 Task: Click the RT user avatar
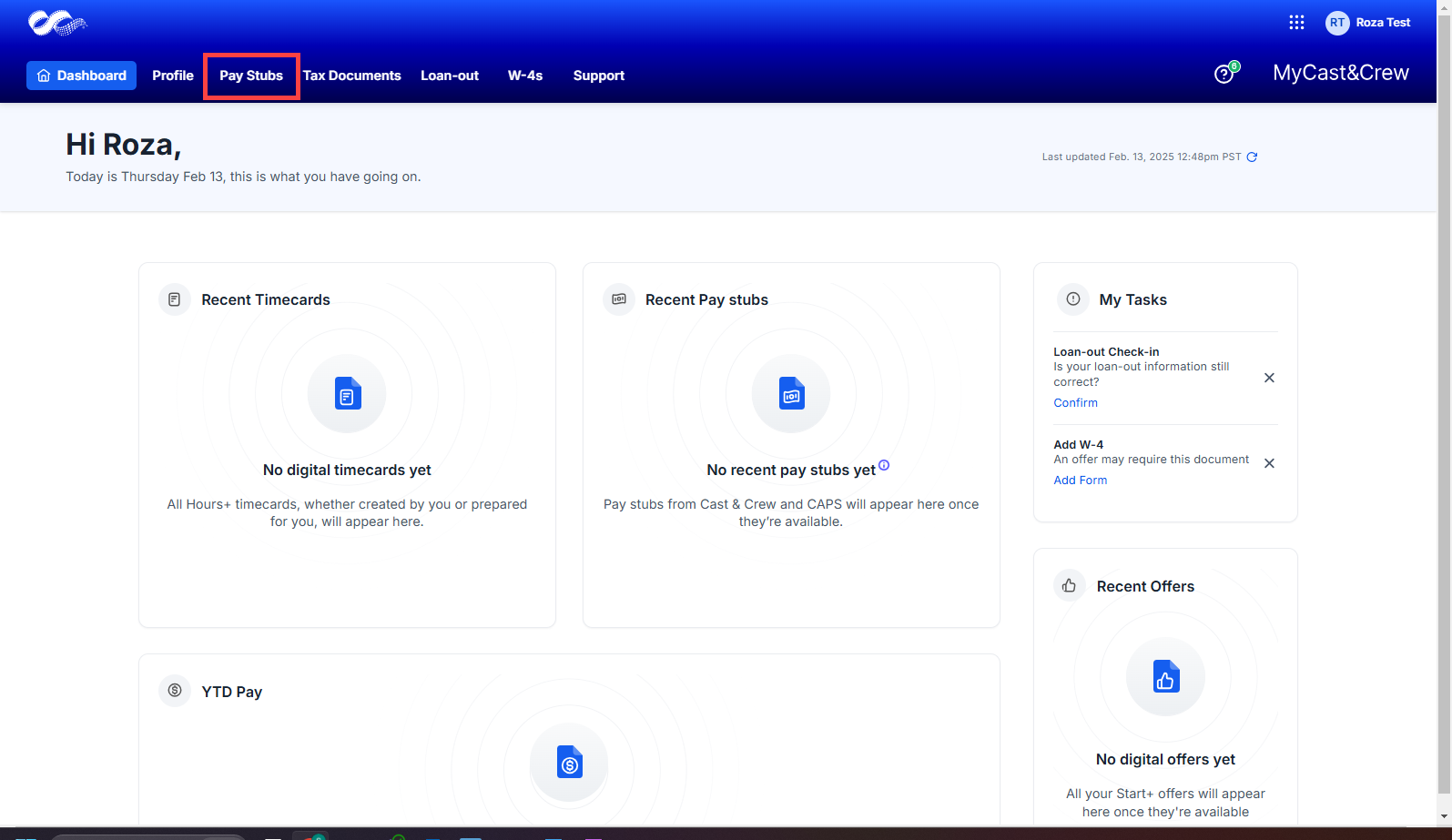pos(1337,23)
